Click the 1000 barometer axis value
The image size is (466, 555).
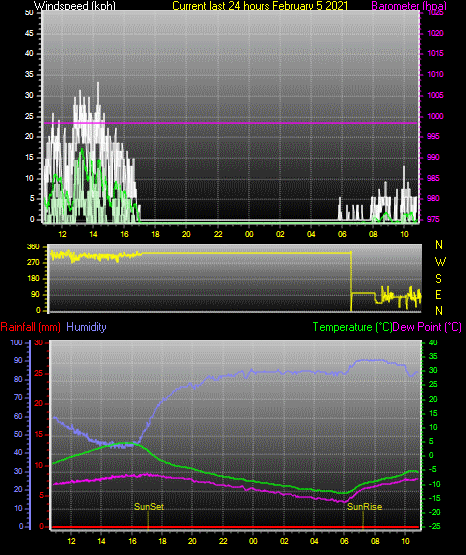435,116
